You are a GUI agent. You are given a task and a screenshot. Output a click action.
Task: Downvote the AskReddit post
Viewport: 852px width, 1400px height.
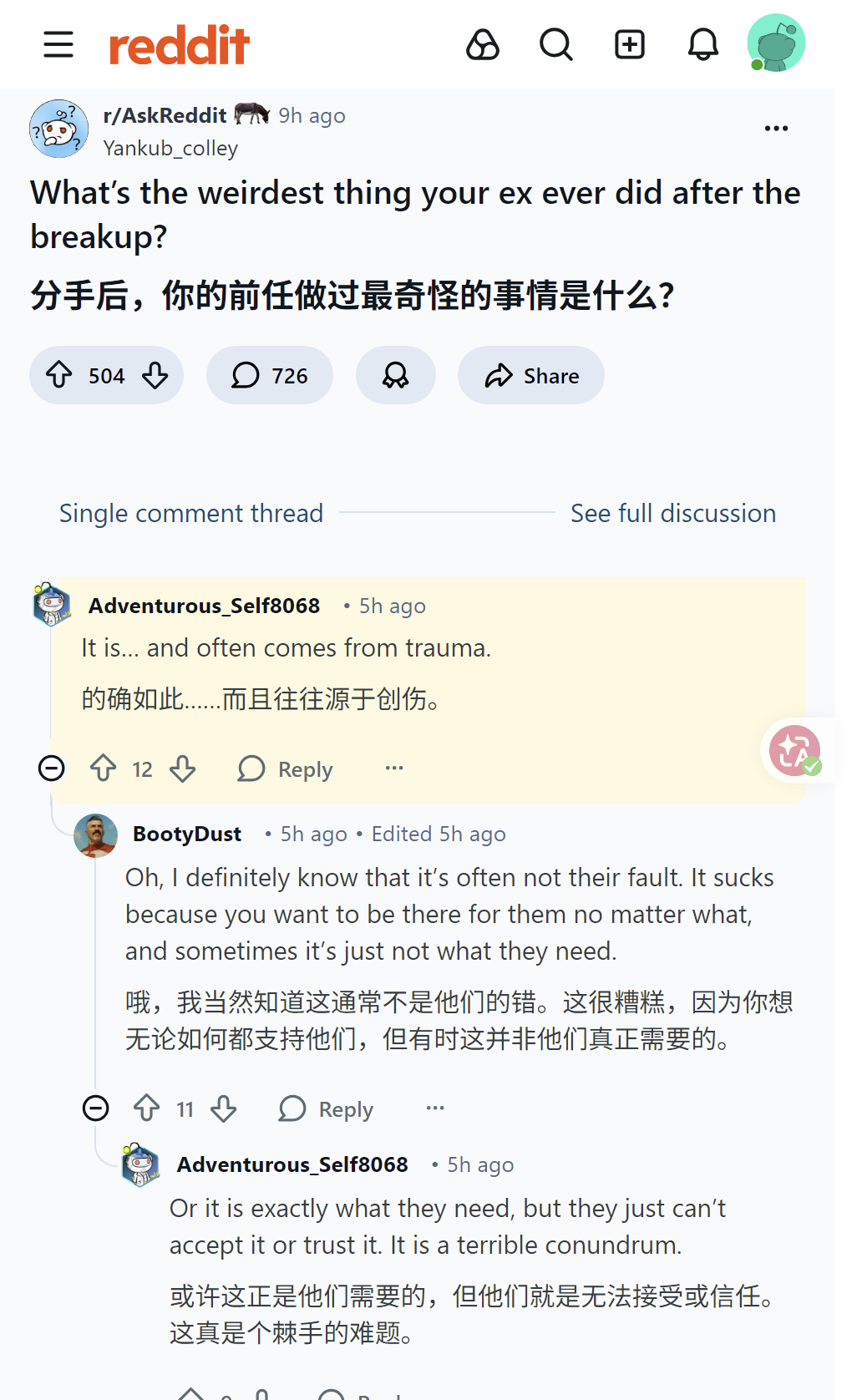click(x=155, y=375)
